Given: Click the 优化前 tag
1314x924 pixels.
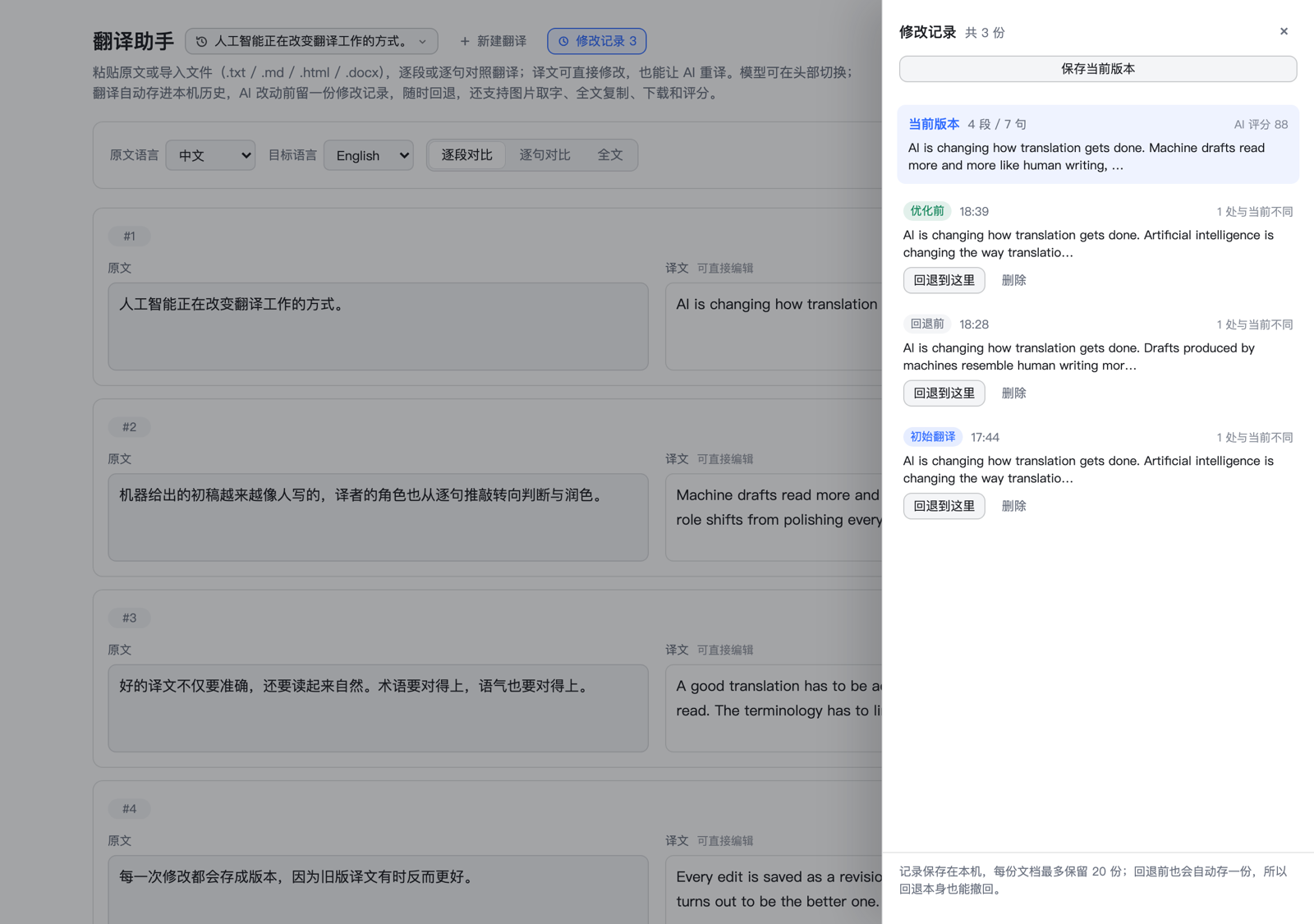Looking at the screenshot, I should (927, 211).
